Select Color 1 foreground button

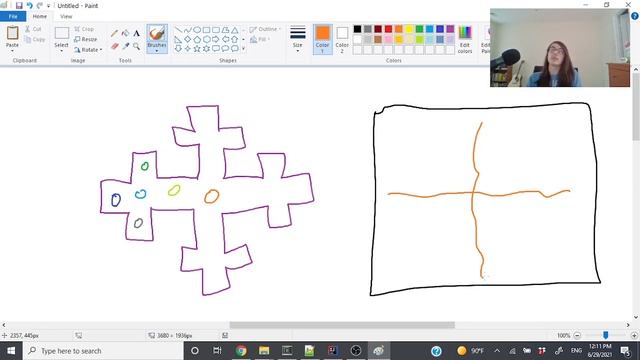coord(322,39)
